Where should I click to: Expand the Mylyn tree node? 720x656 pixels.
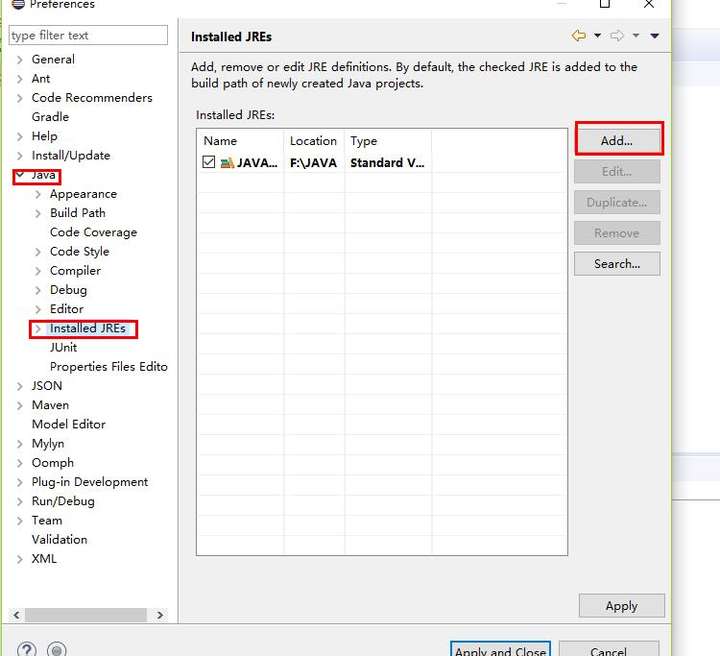pyautogui.click(x=20, y=444)
